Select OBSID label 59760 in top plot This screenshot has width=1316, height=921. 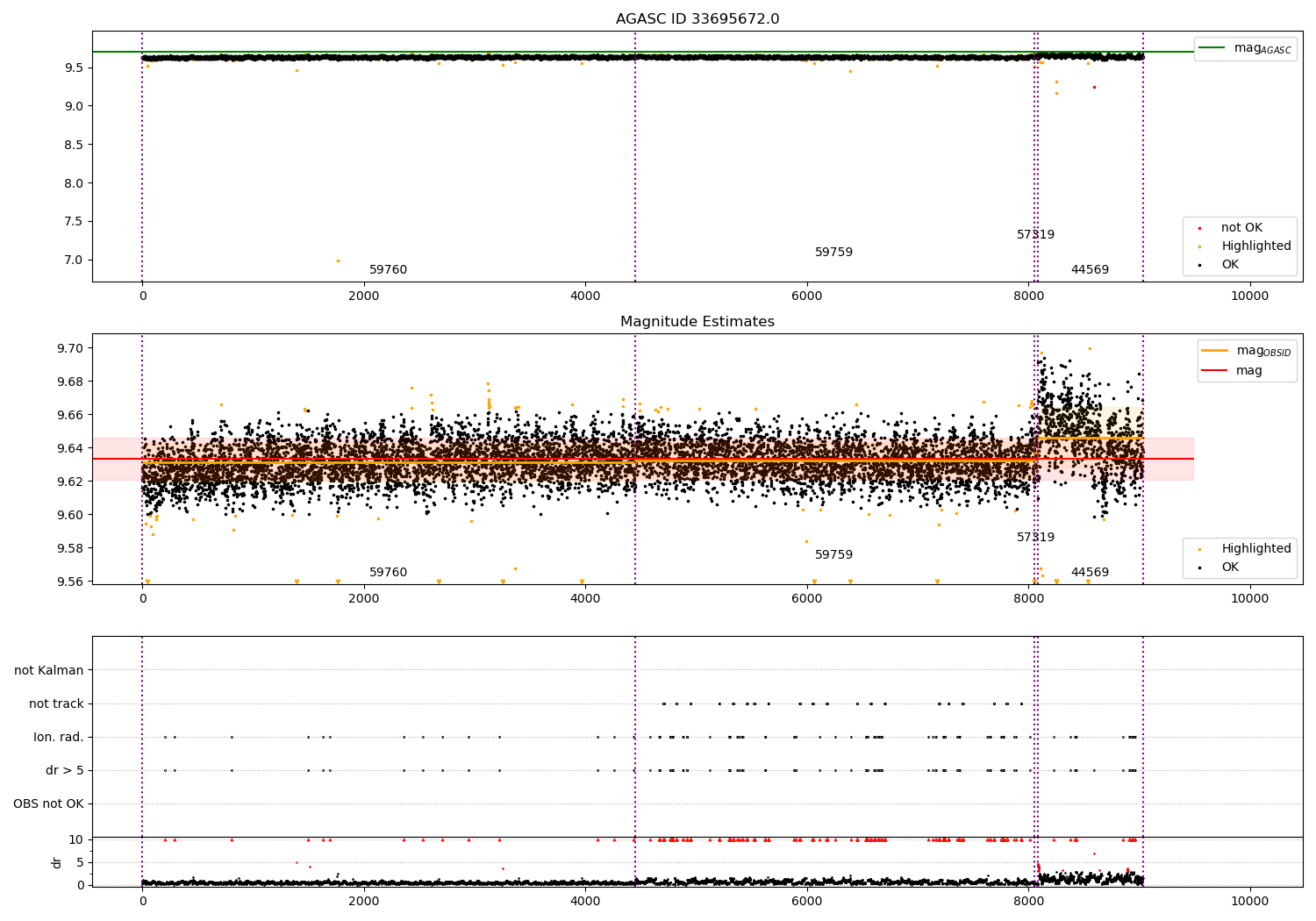(x=388, y=270)
